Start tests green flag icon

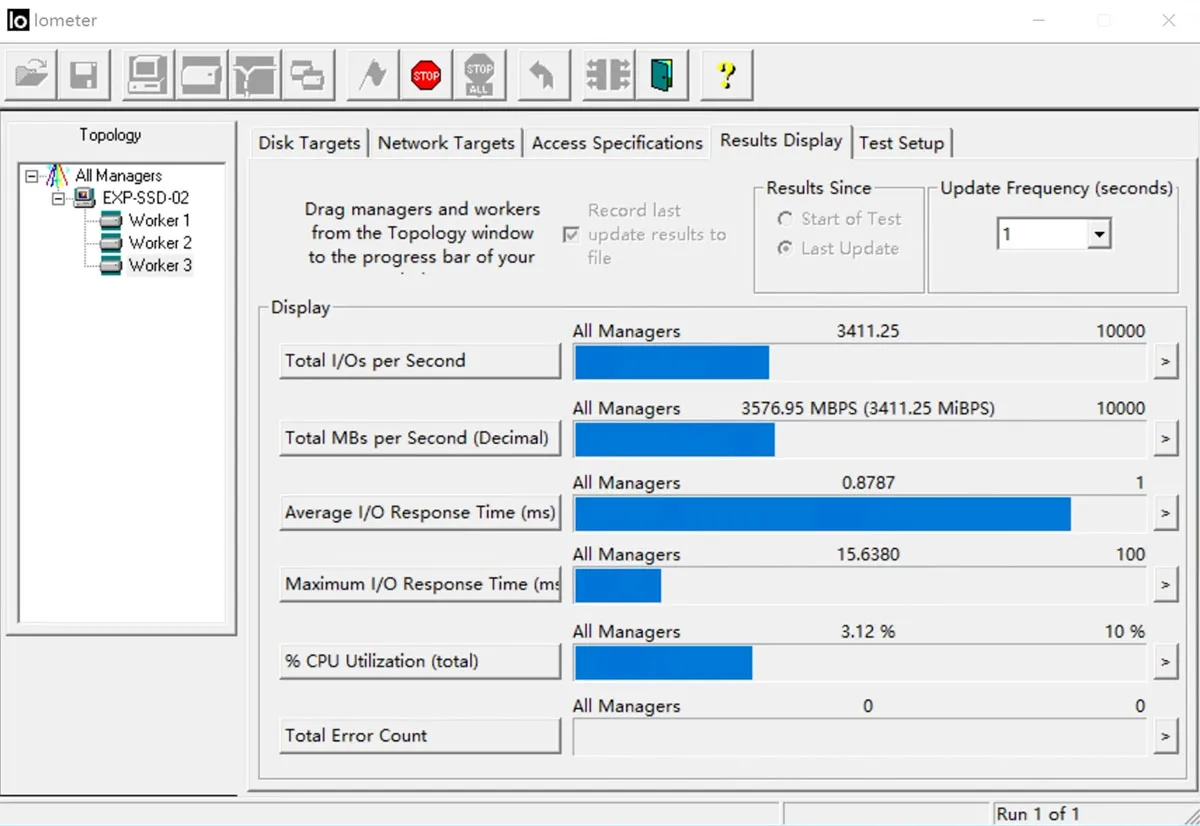[x=373, y=75]
